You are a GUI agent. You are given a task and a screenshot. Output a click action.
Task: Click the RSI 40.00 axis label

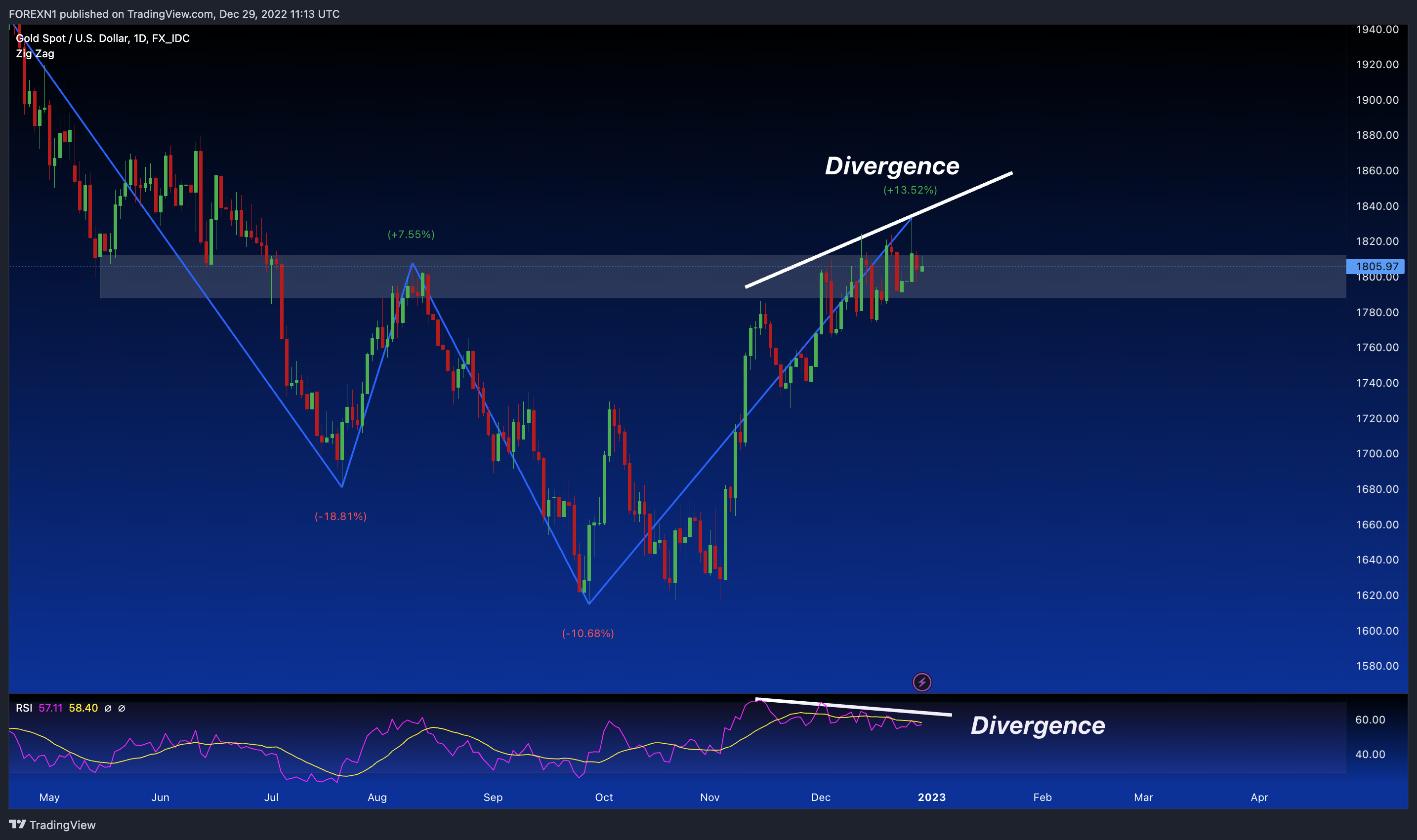1370,755
